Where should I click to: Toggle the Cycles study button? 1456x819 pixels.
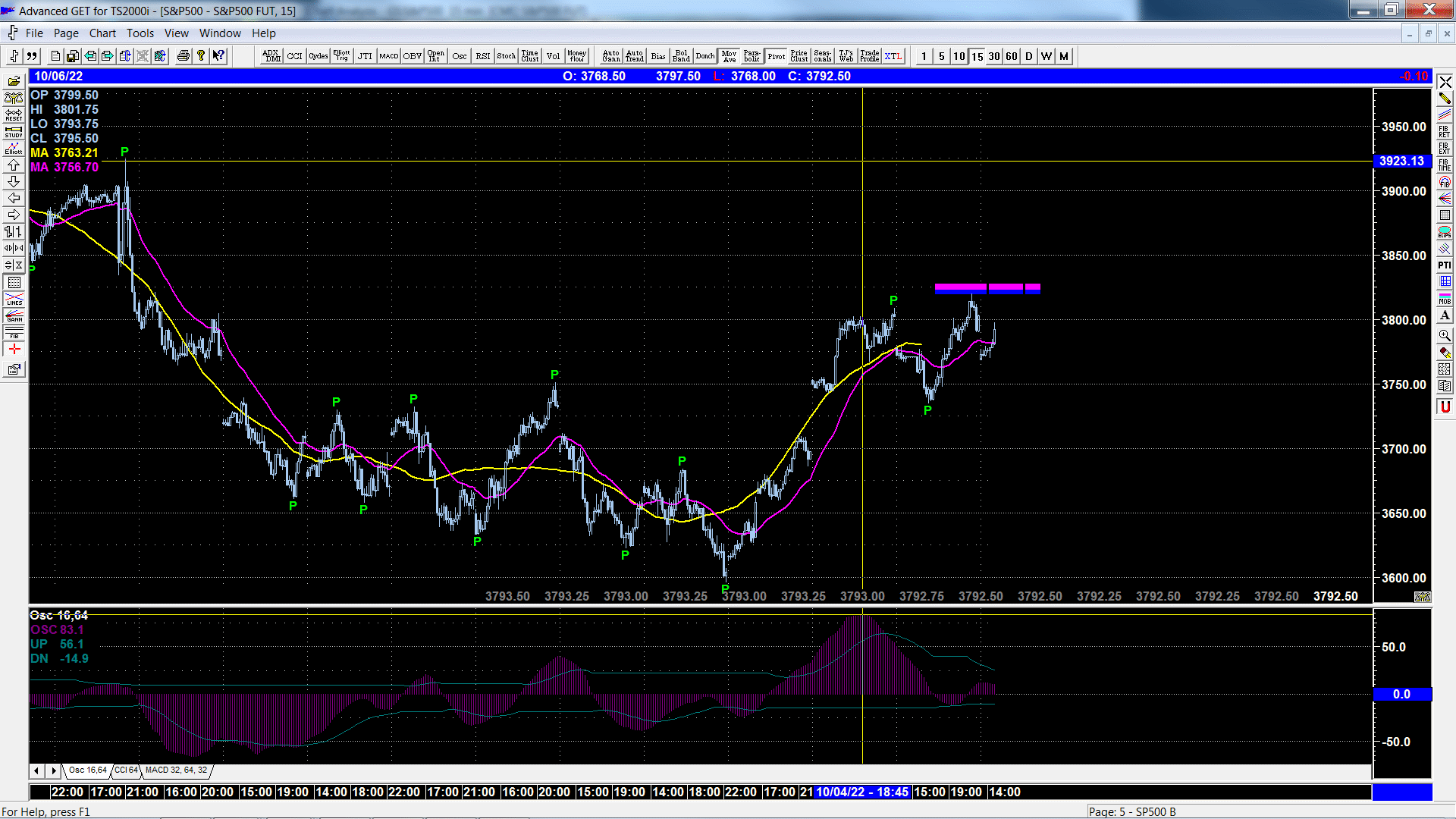pyautogui.click(x=318, y=56)
